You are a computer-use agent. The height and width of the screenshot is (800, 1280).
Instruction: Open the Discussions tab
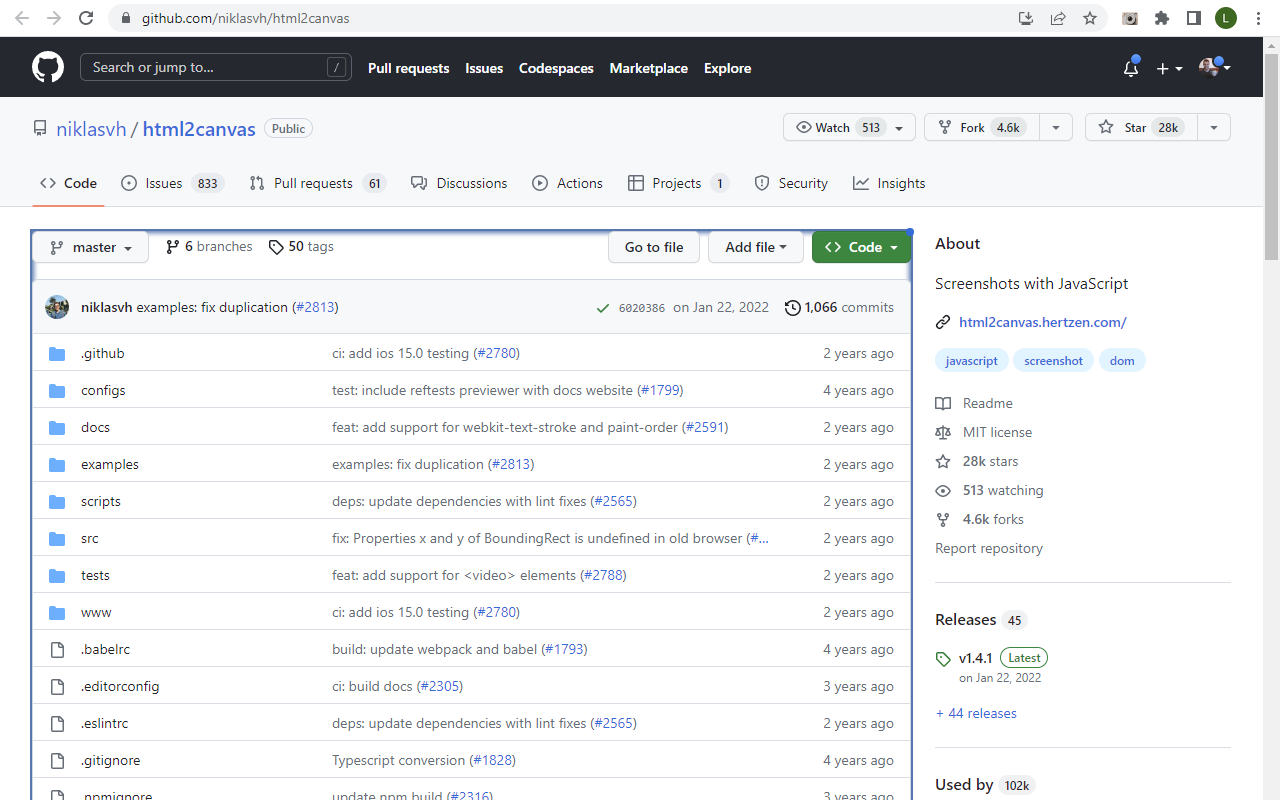tap(459, 183)
